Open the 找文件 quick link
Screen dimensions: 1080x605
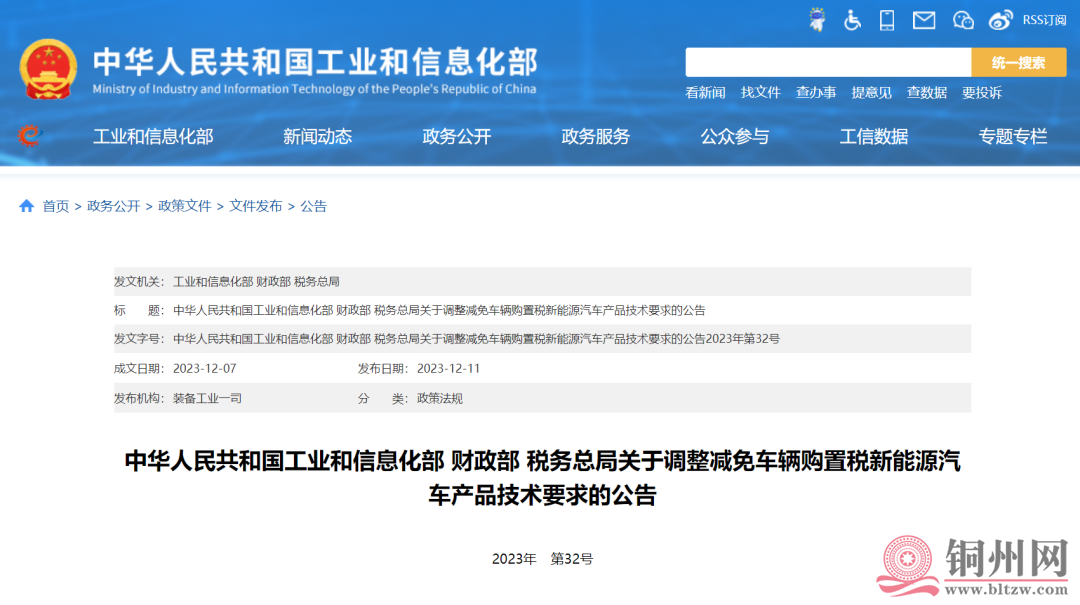point(760,92)
